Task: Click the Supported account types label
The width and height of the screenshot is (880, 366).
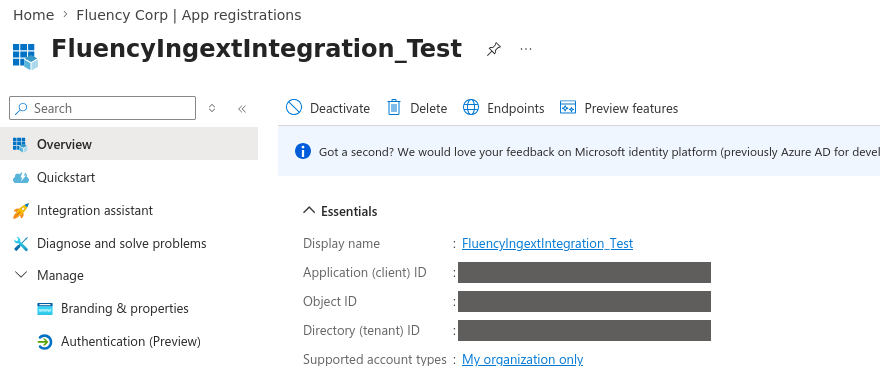Action: click(x=375, y=359)
